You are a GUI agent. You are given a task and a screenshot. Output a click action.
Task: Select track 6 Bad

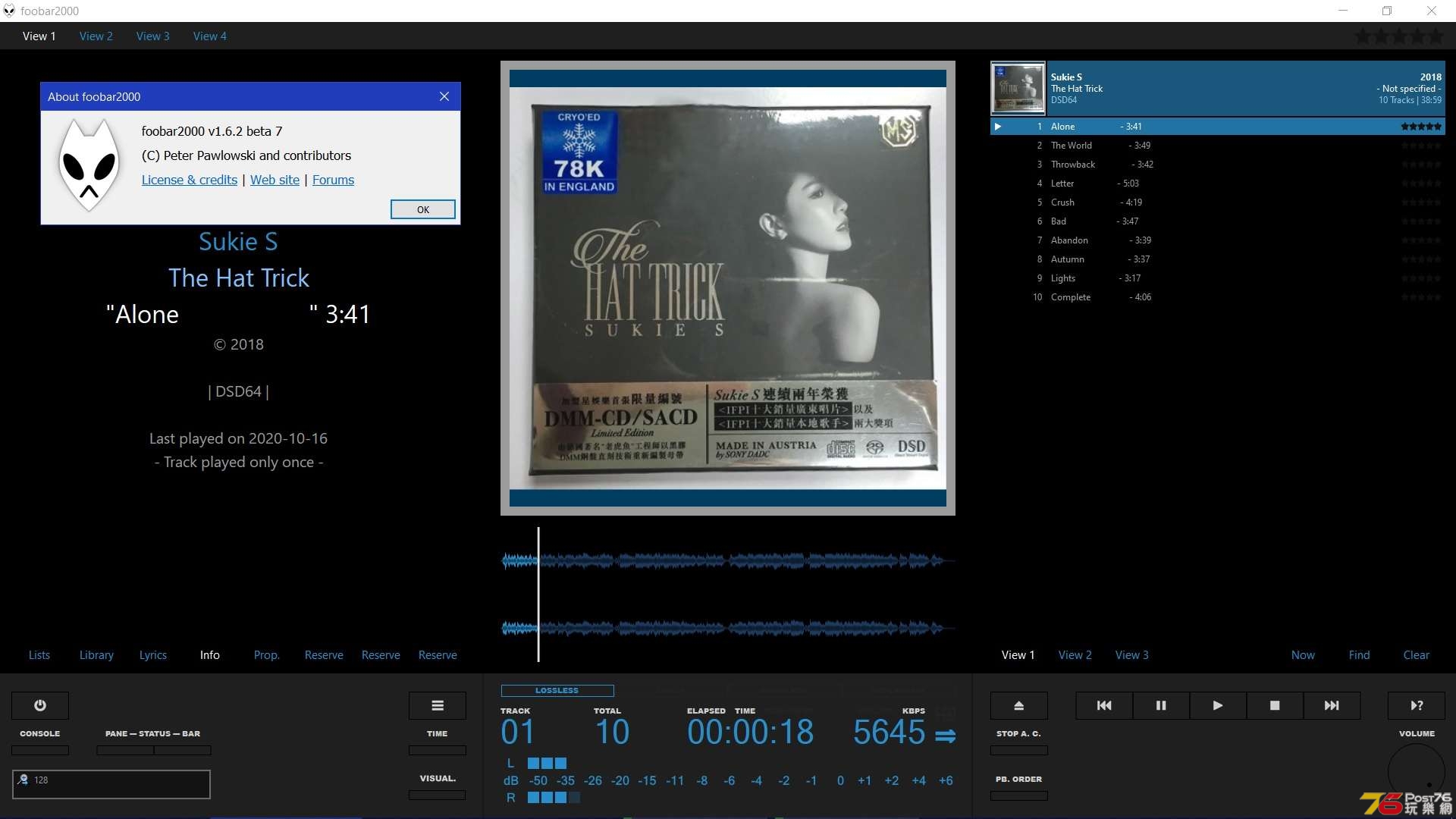tap(1218, 221)
